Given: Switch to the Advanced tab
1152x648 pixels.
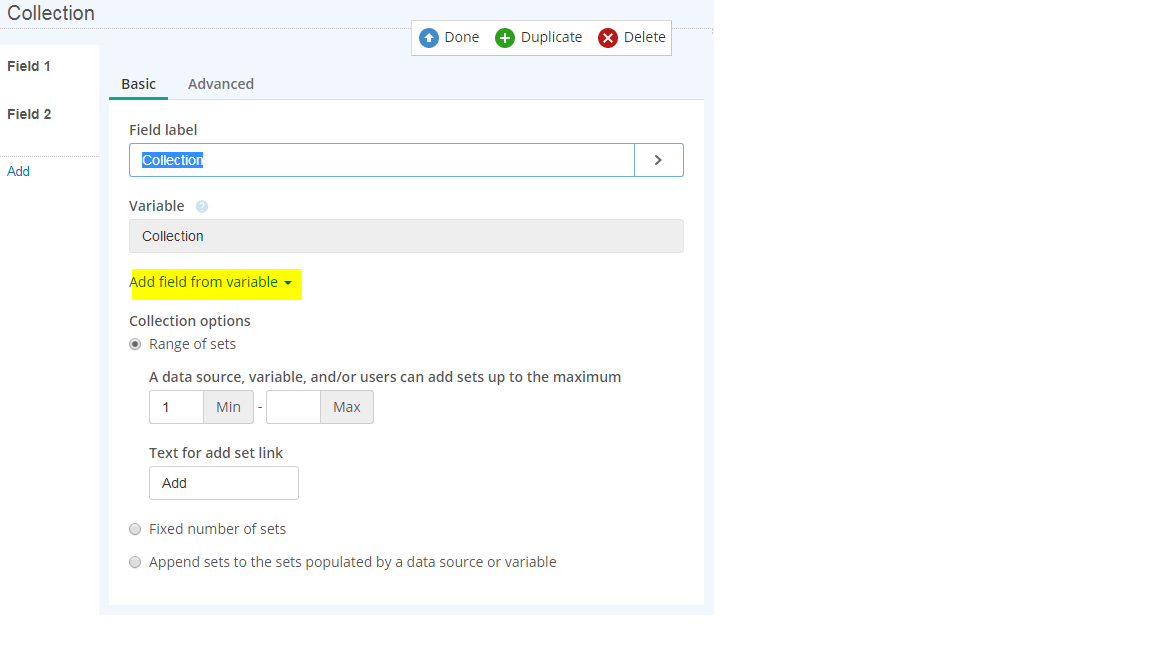Looking at the screenshot, I should click(221, 84).
